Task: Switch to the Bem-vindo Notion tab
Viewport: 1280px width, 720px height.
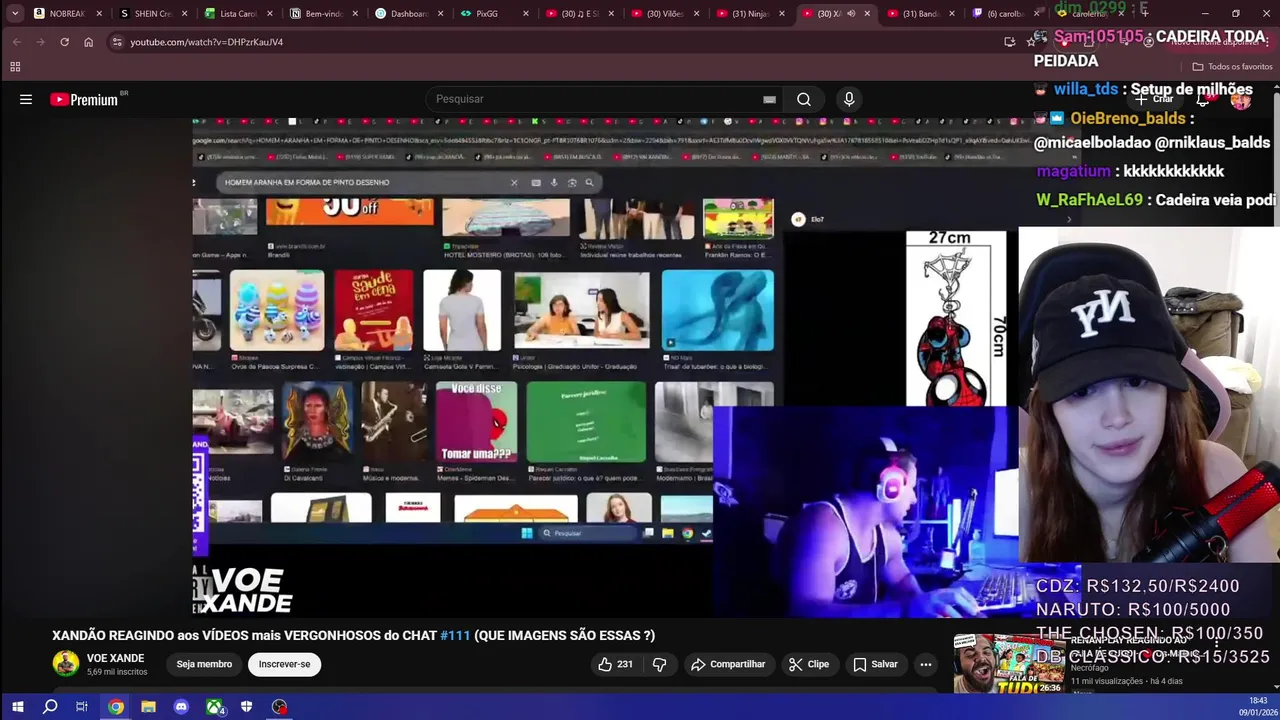Action: 323,14
